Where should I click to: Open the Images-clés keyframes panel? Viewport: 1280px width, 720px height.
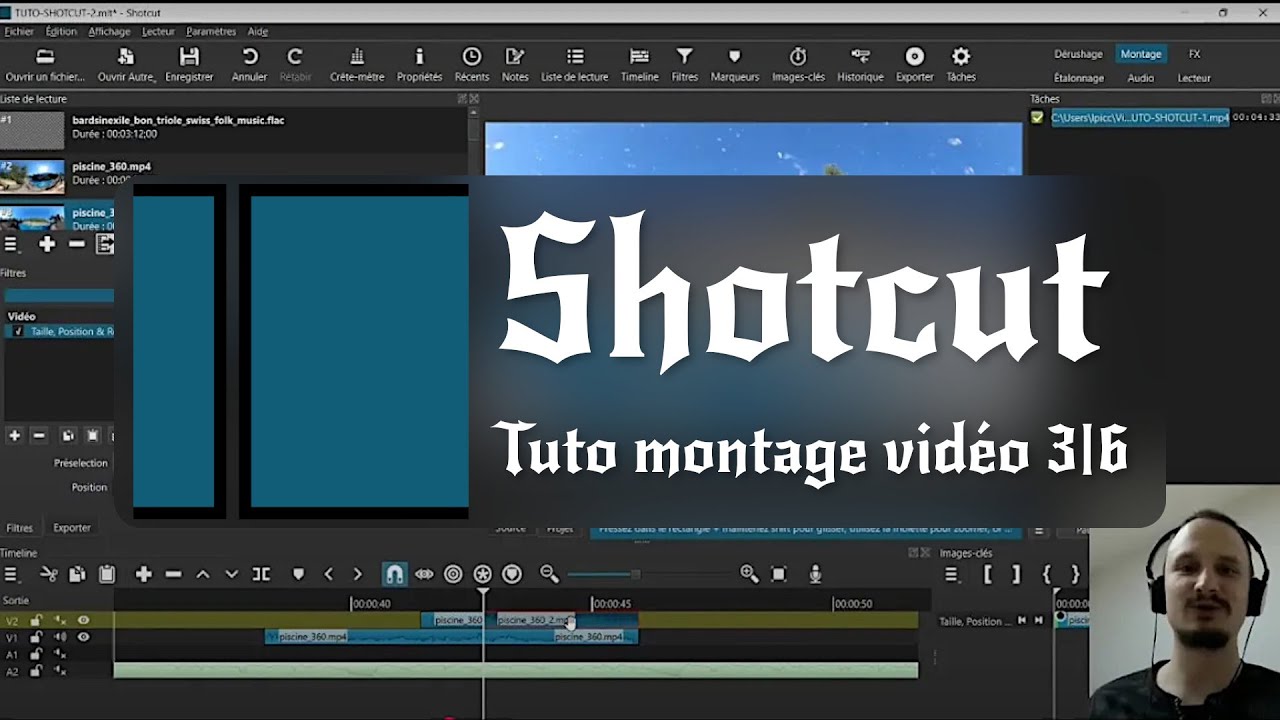point(798,65)
